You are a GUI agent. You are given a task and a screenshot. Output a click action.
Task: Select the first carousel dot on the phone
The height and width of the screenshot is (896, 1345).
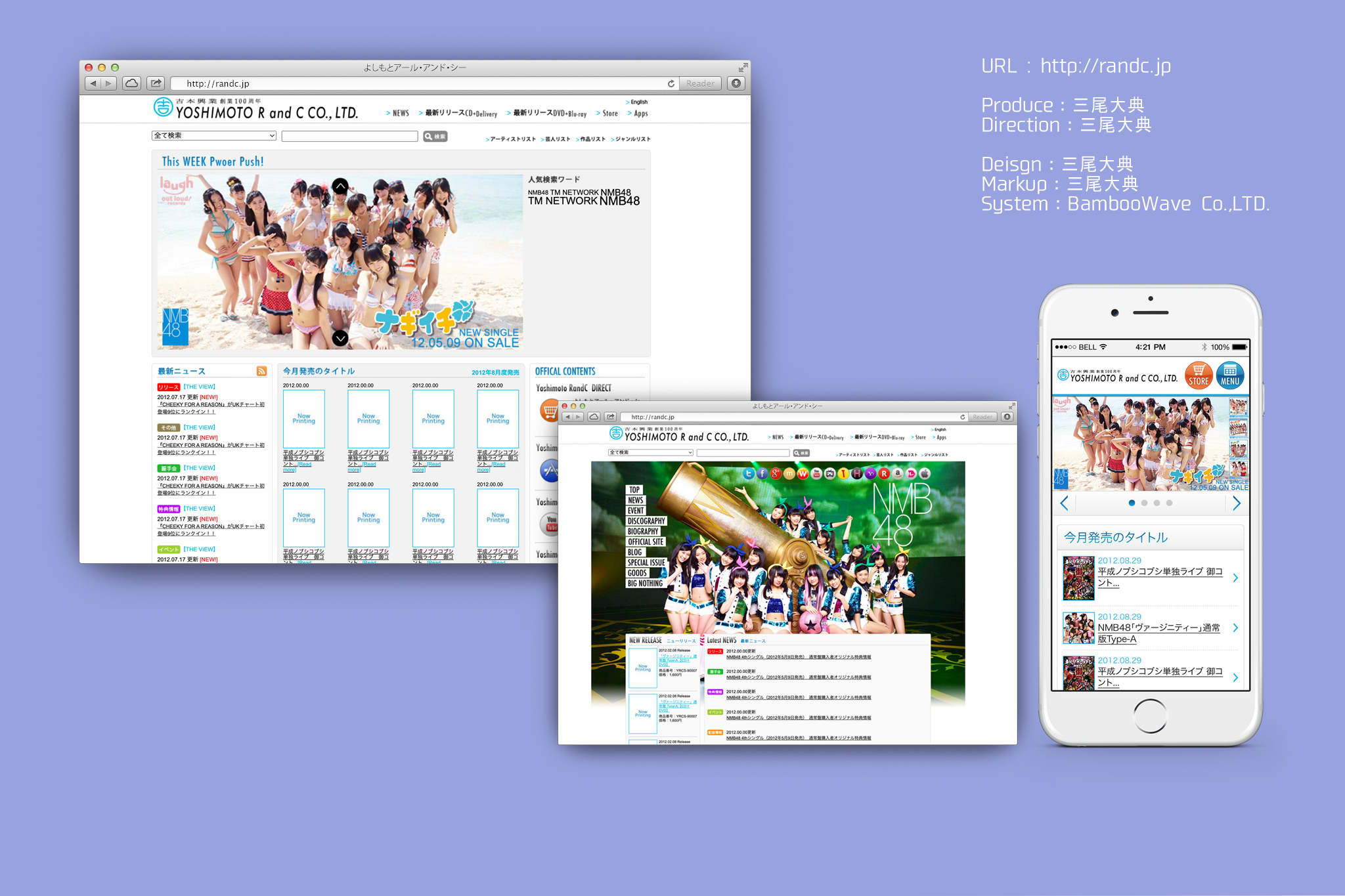tap(1132, 503)
